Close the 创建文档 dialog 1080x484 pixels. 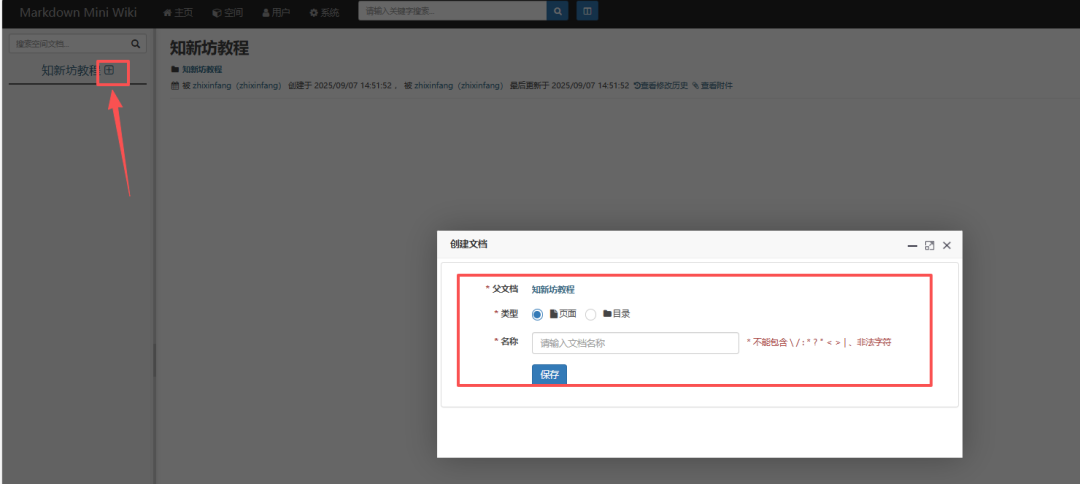coord(946,245)
